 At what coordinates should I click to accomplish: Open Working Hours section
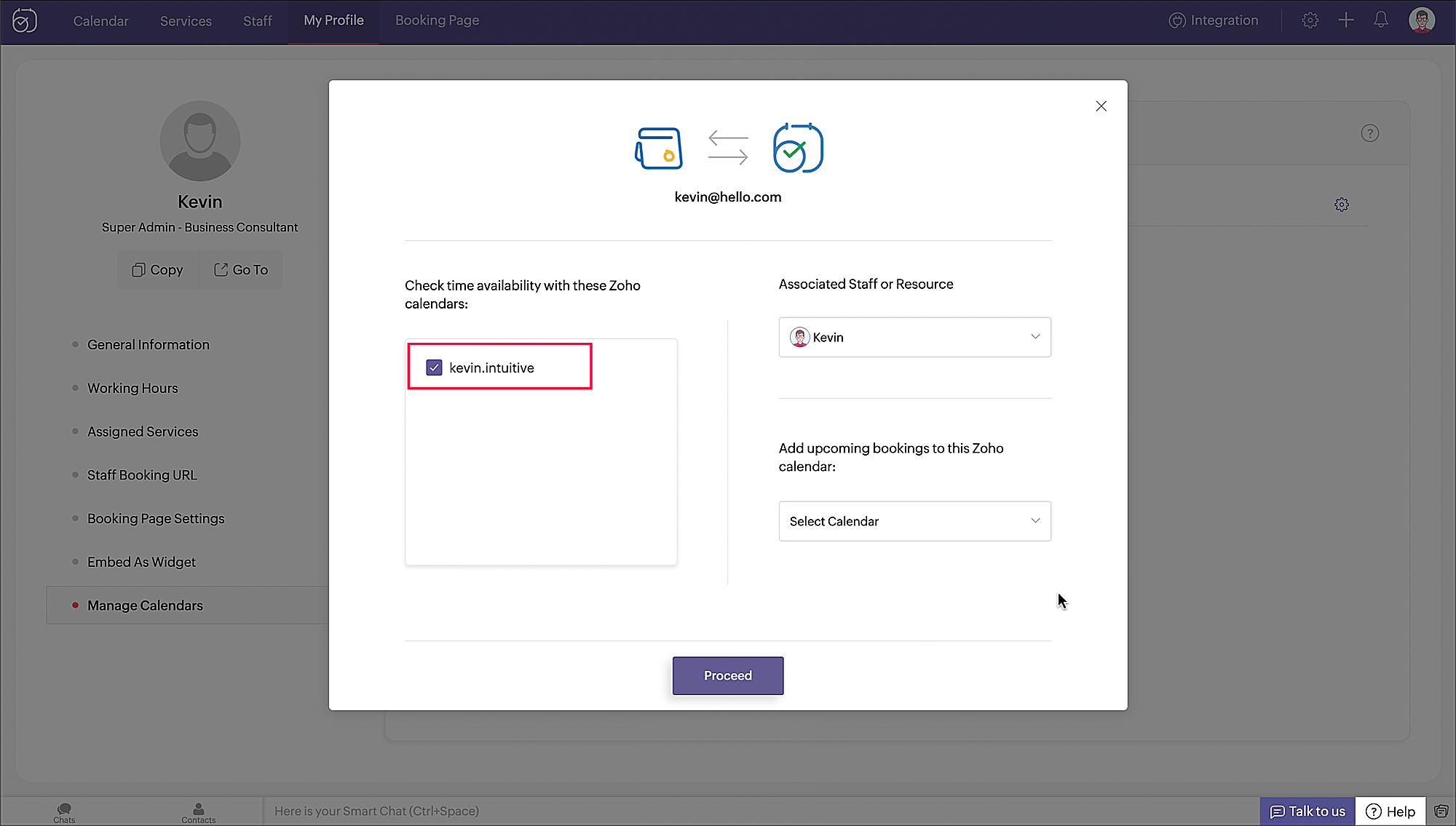132,388
